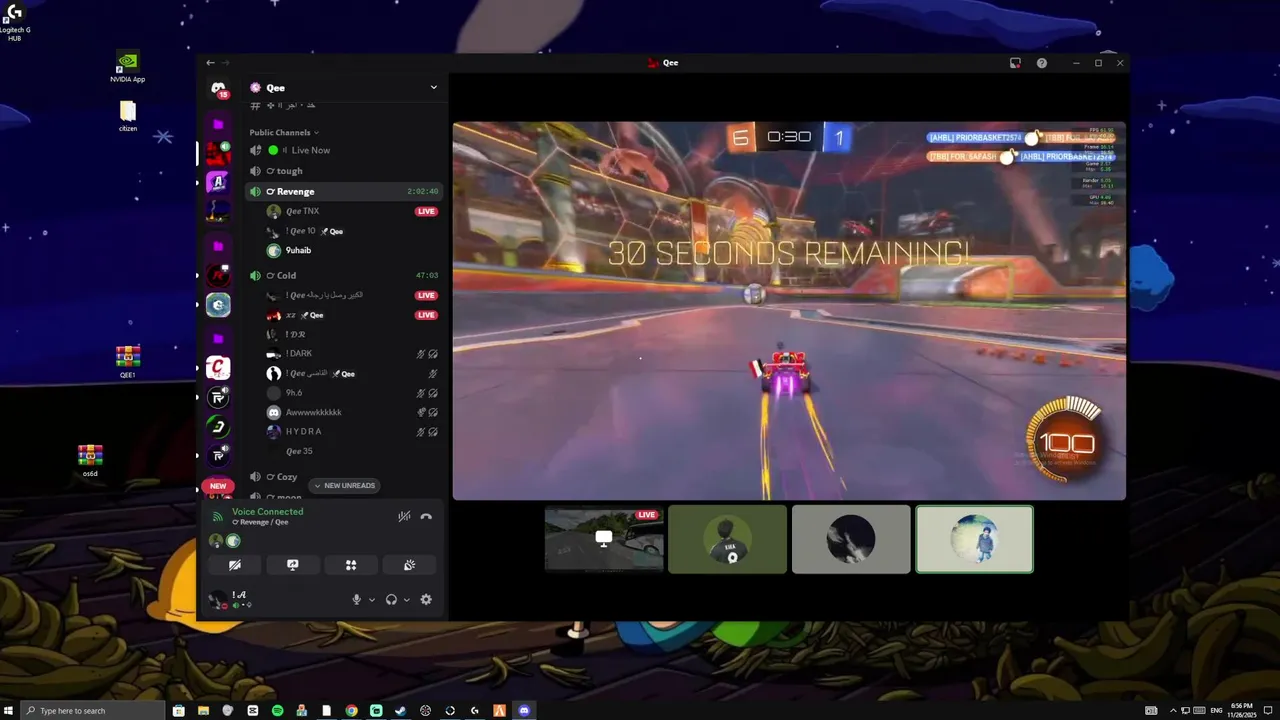Viewport: 1280px width, 720px height.
Task: Click the Windows Start button
Action: tap(9, 710)
